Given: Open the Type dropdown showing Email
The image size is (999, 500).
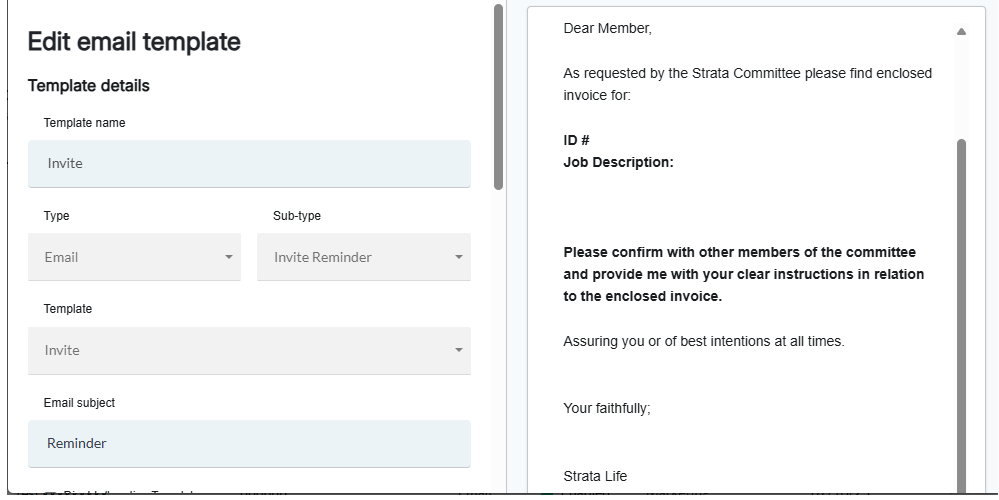Looking at the screenshot, I should [134, 257].
